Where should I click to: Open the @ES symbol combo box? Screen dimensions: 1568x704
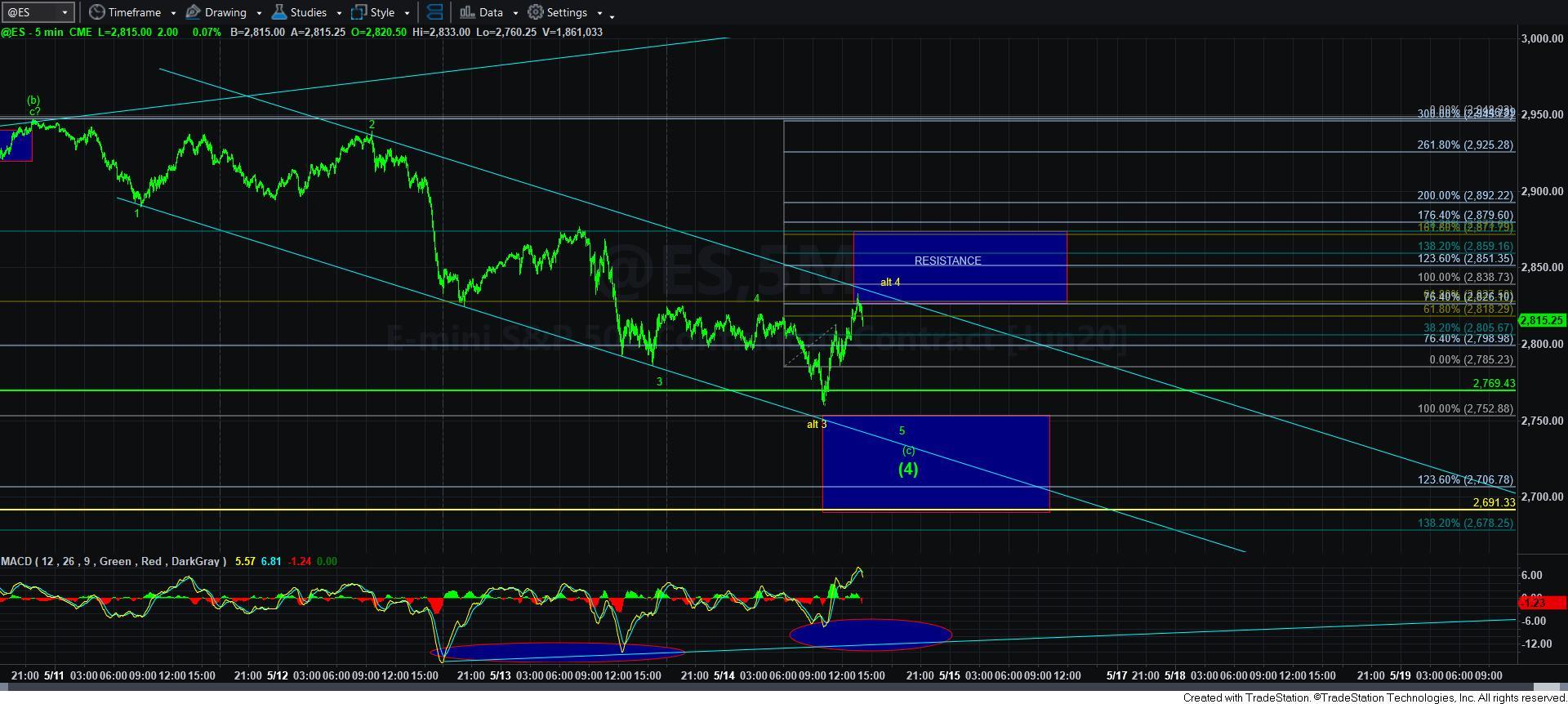coord(38,12)
